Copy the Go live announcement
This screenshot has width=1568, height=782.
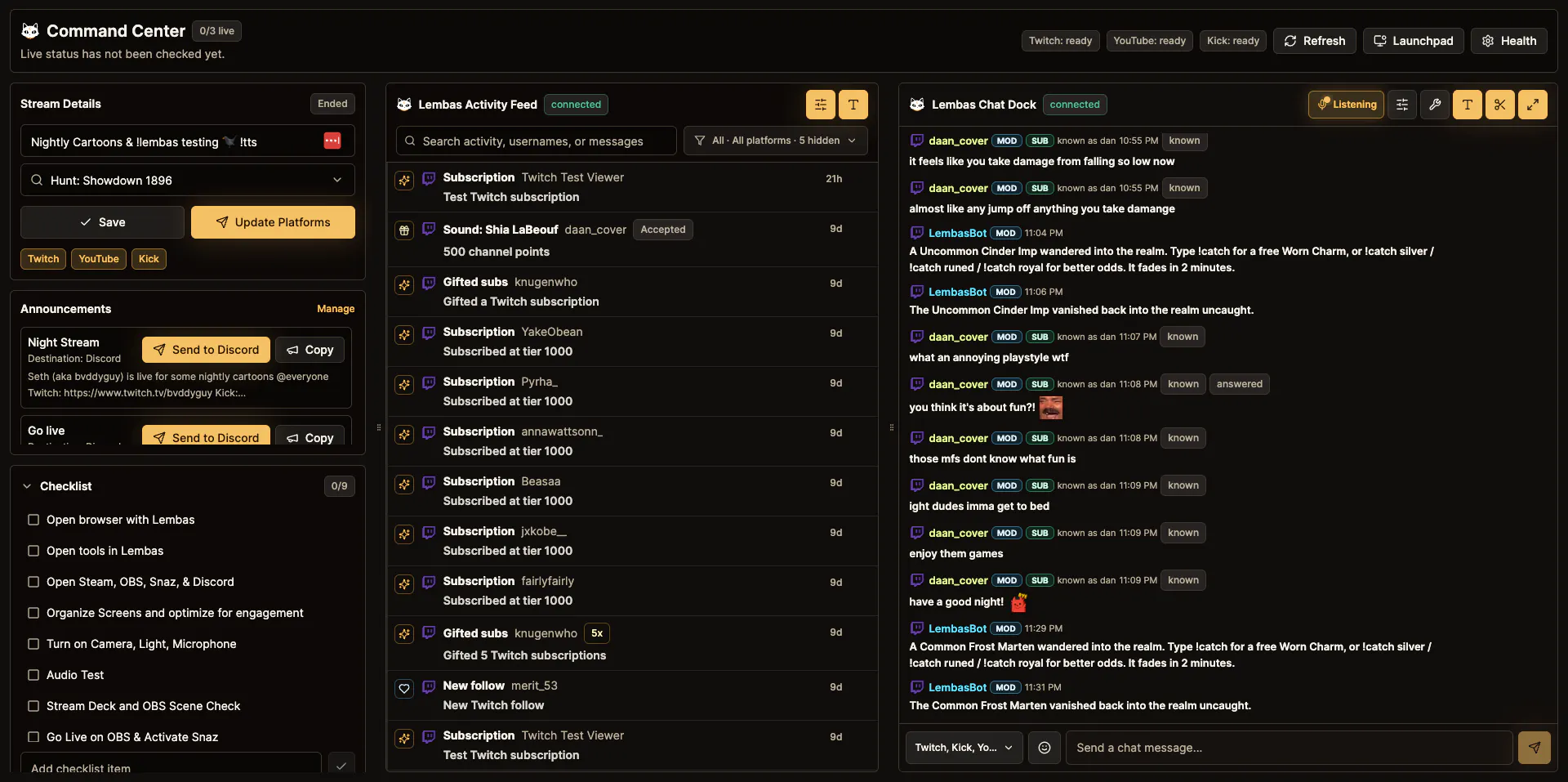click(310, 436)
